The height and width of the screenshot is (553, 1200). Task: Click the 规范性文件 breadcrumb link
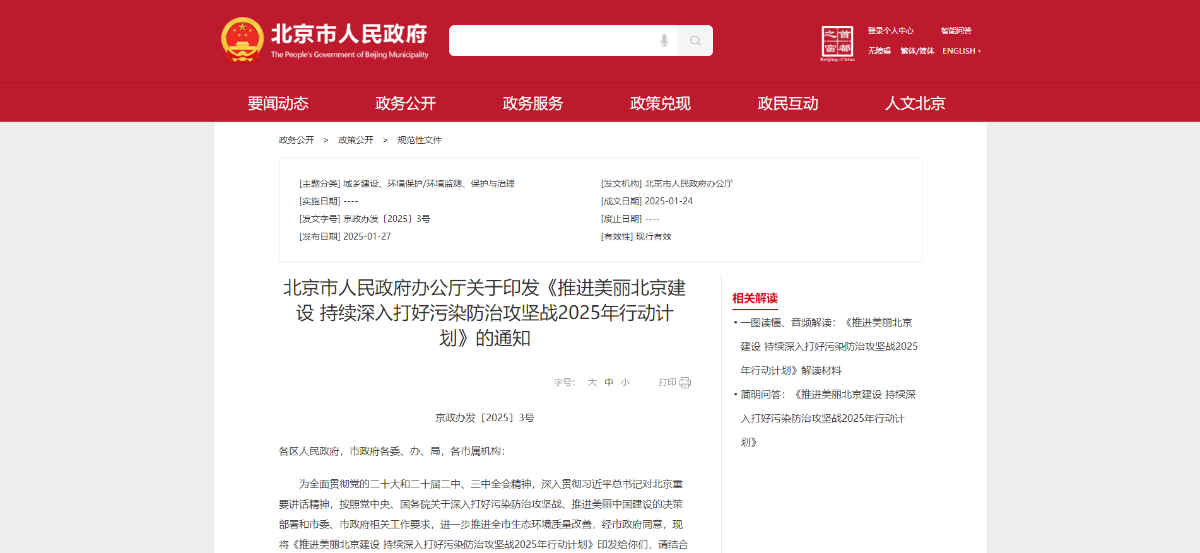tap(419, 140)
